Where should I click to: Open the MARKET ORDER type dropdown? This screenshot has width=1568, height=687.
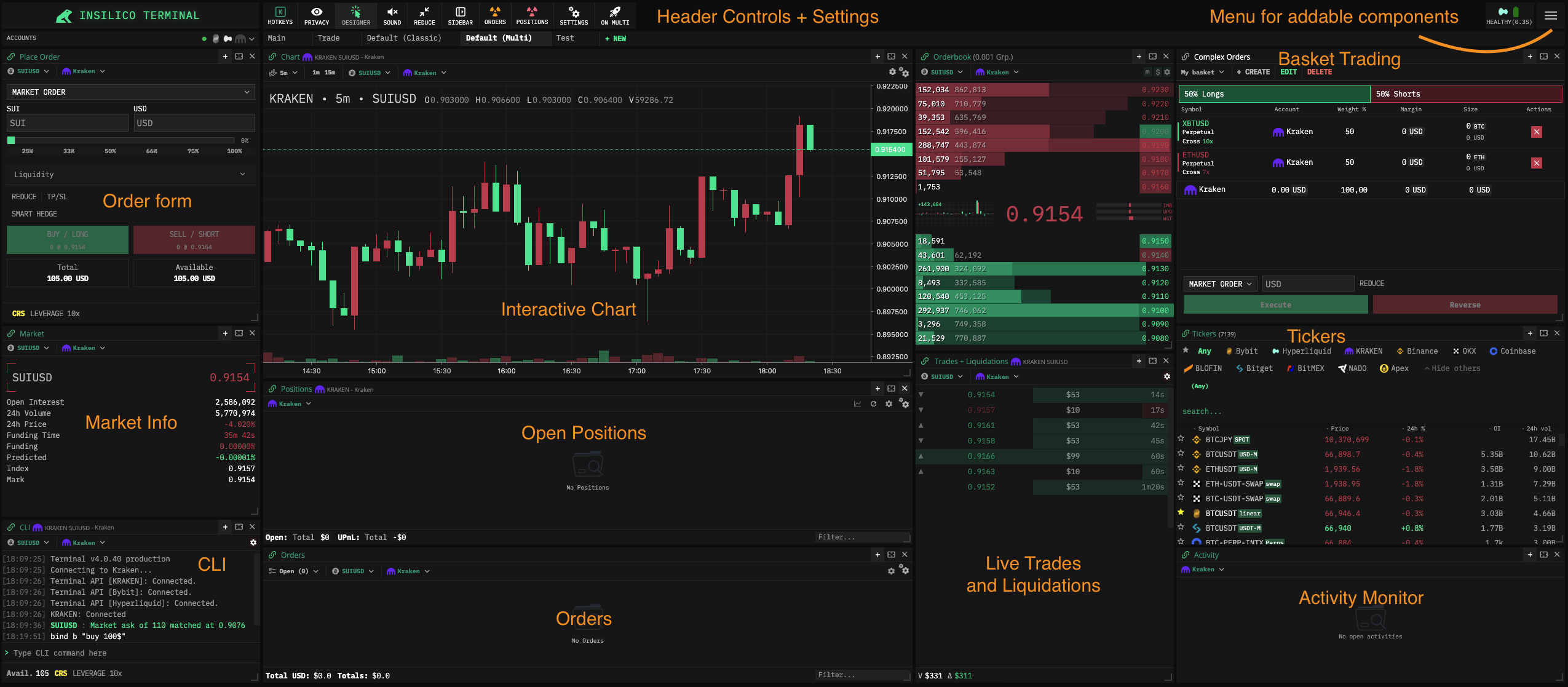click(x=130, y=92)
